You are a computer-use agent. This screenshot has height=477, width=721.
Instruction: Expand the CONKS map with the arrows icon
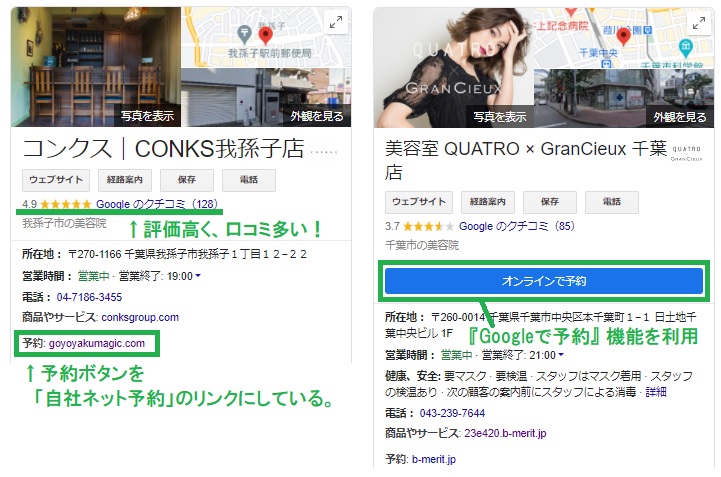coord(336,22)
